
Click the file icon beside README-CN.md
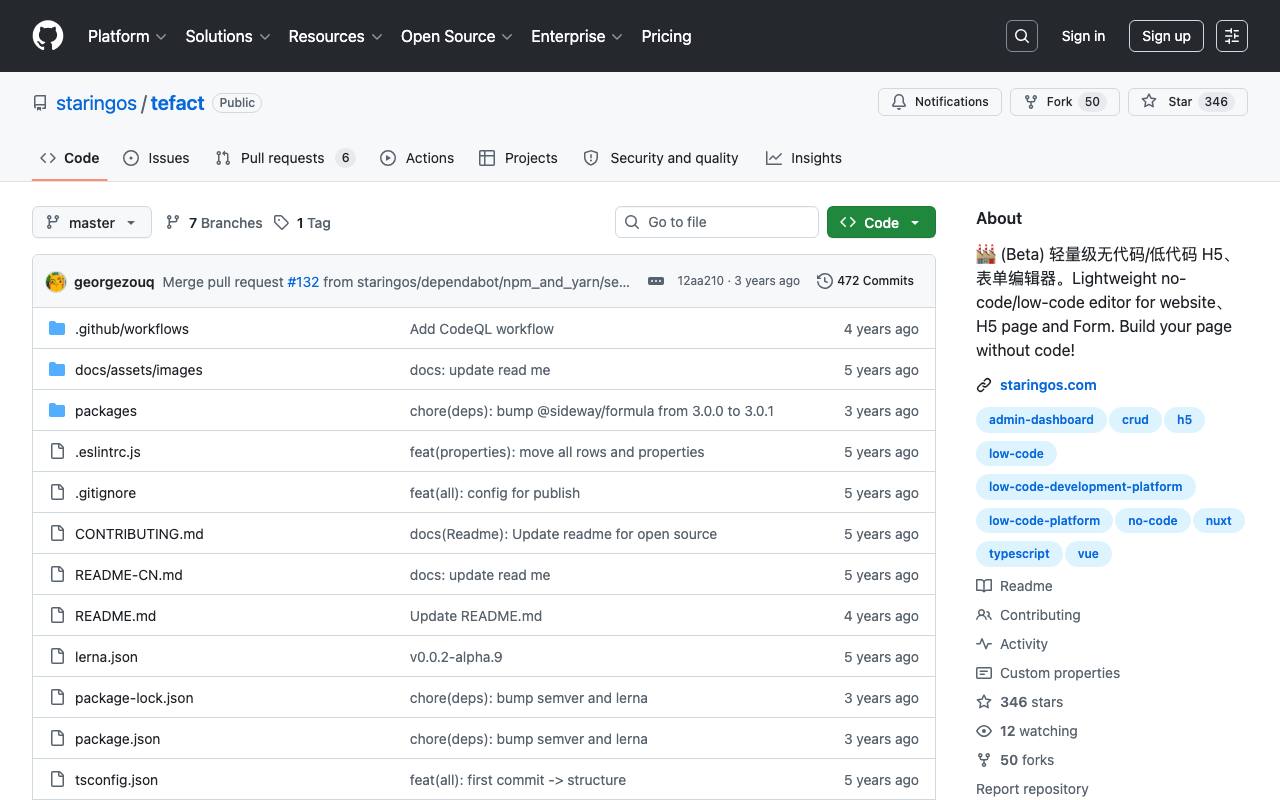point(57,575)
